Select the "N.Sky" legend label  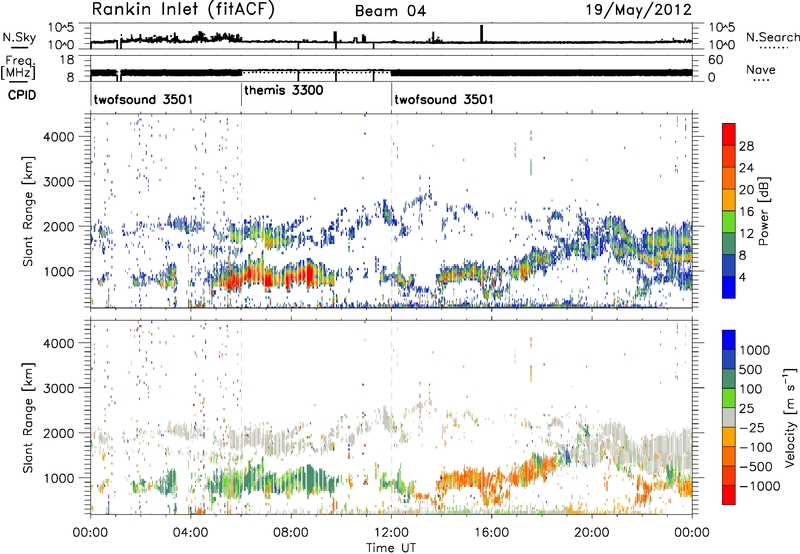point(19,37)
